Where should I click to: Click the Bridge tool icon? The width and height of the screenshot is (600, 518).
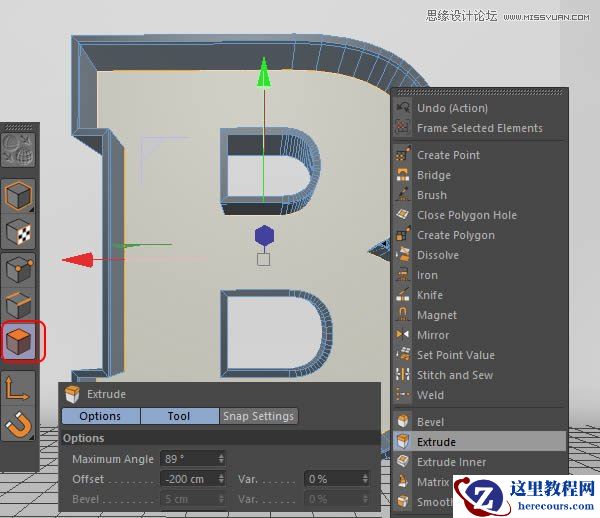403,175
